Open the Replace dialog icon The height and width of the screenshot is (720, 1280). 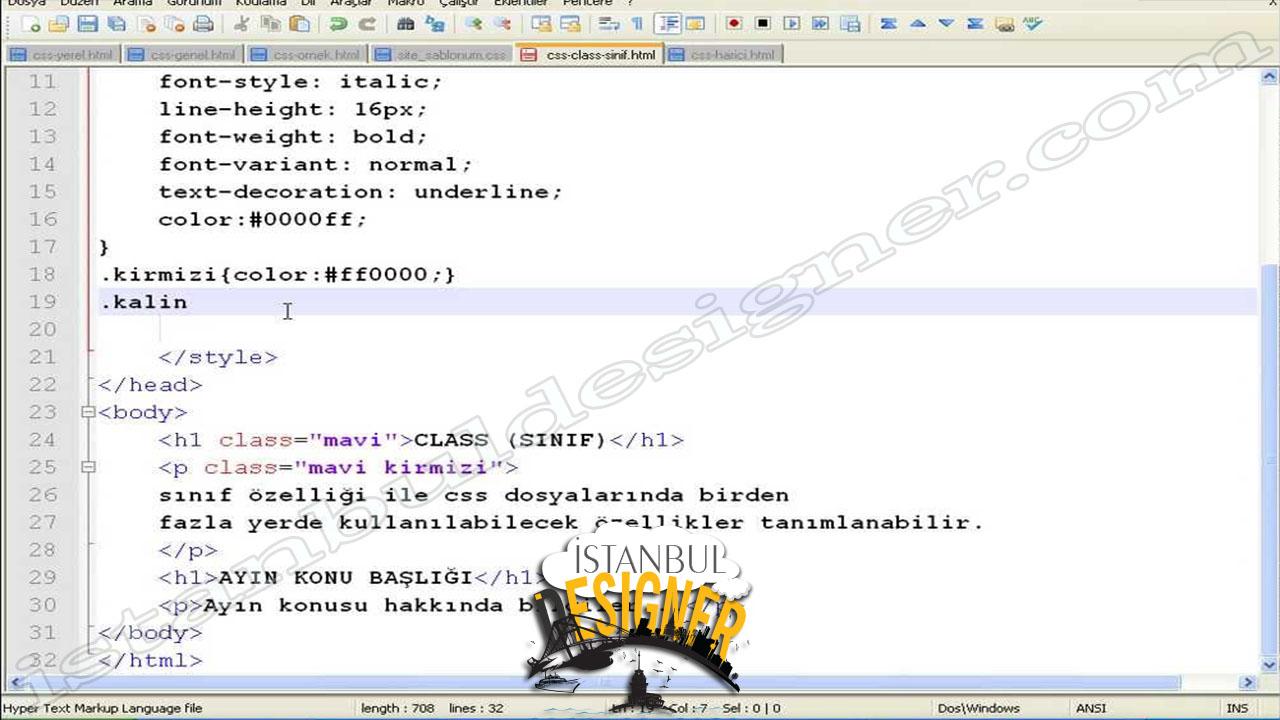[434, 23]
